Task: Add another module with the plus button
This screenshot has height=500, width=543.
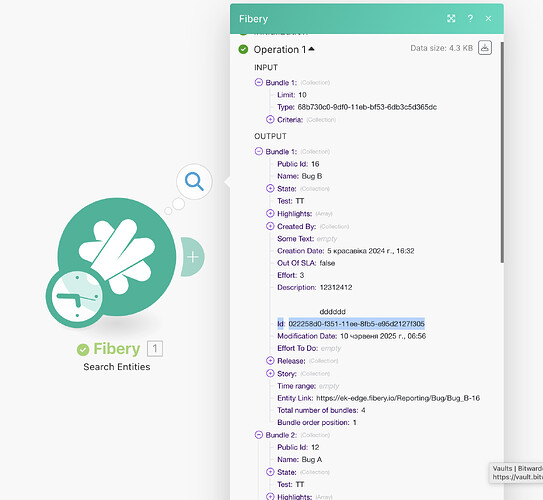Action: pos(193,257)
